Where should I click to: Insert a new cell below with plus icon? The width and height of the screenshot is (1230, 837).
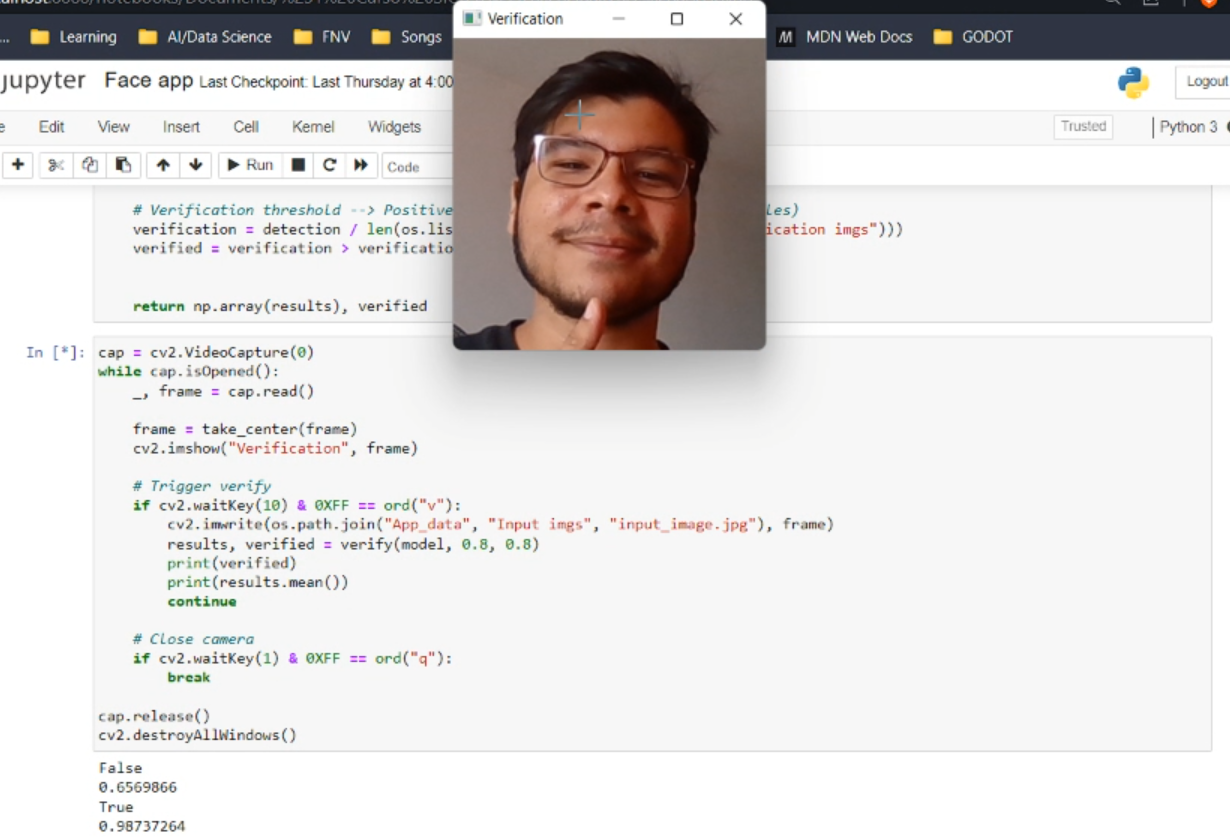[17, 165]
